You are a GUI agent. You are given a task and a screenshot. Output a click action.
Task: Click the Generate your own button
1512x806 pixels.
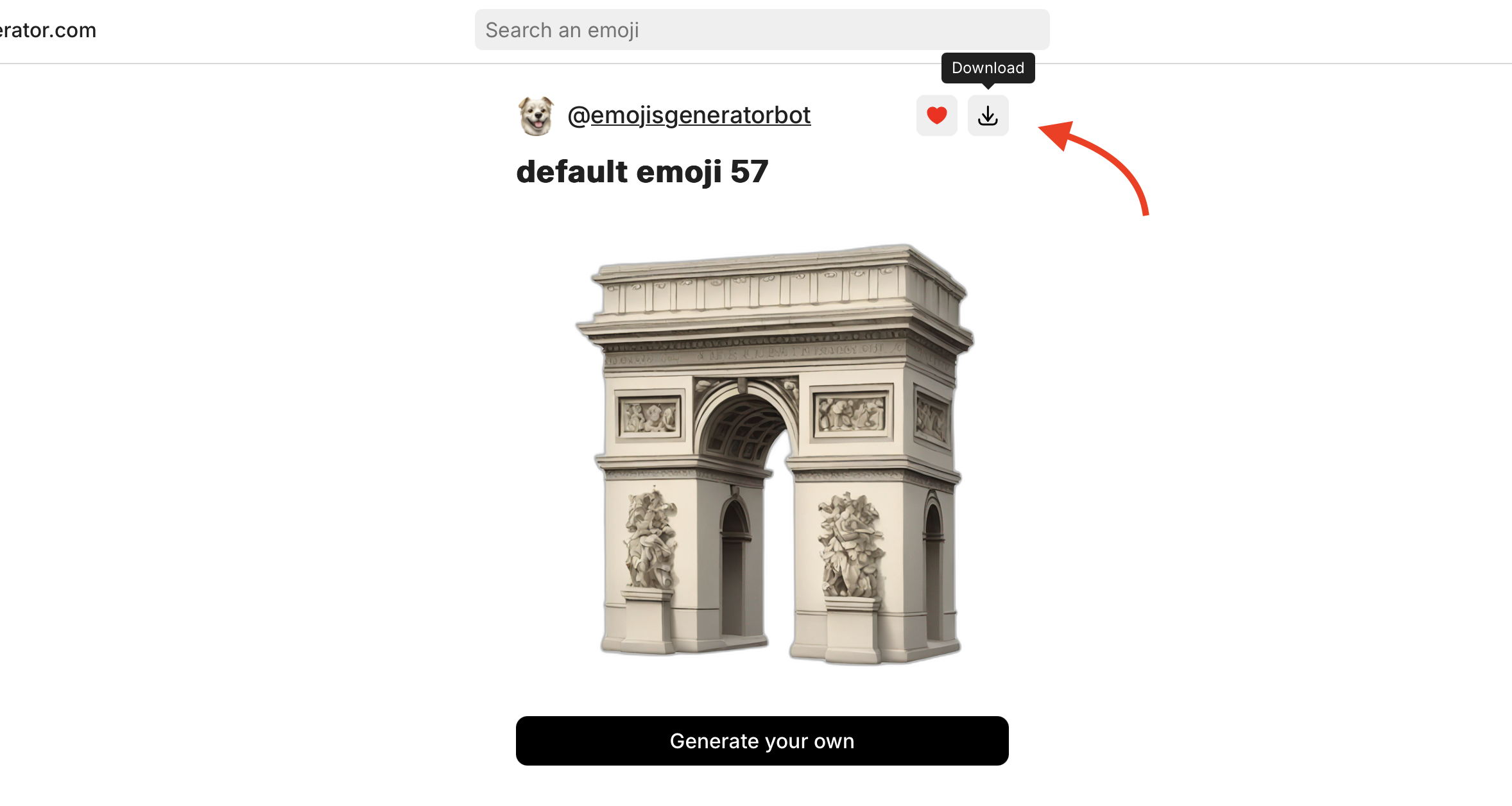point(762,741)
